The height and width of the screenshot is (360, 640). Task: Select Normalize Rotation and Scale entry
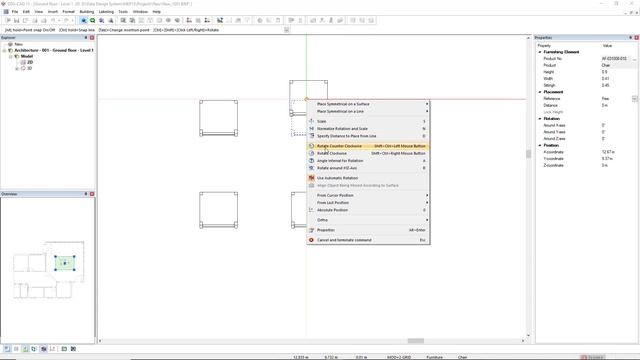coord(368,129)
